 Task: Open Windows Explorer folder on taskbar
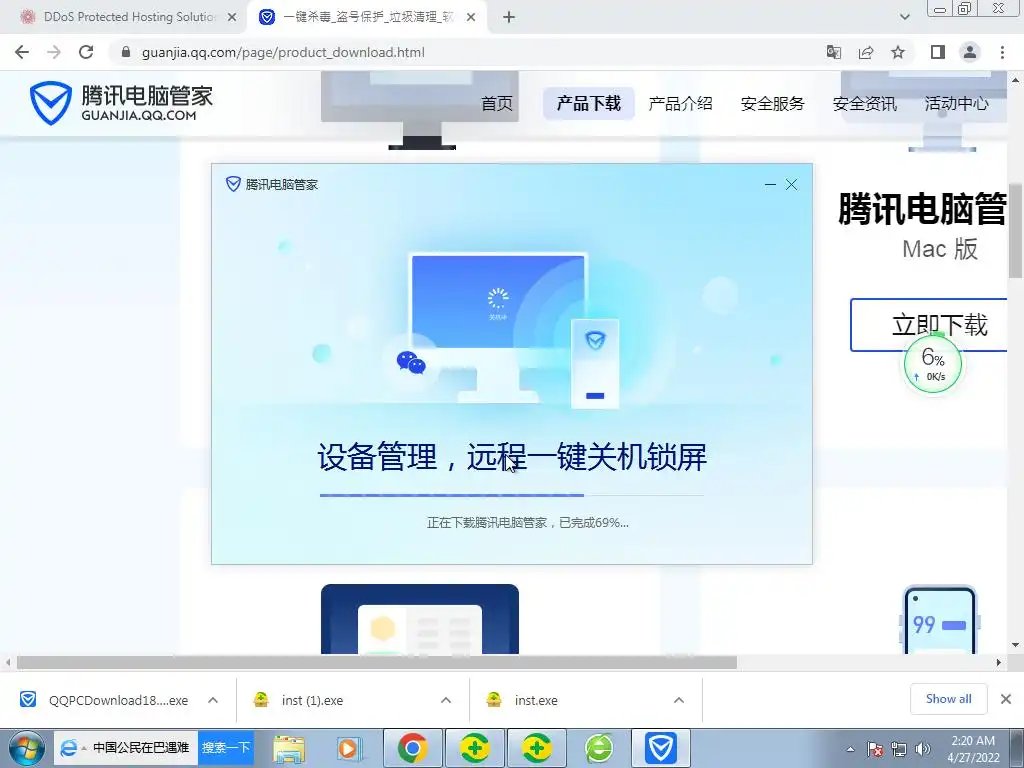point(289,748)
